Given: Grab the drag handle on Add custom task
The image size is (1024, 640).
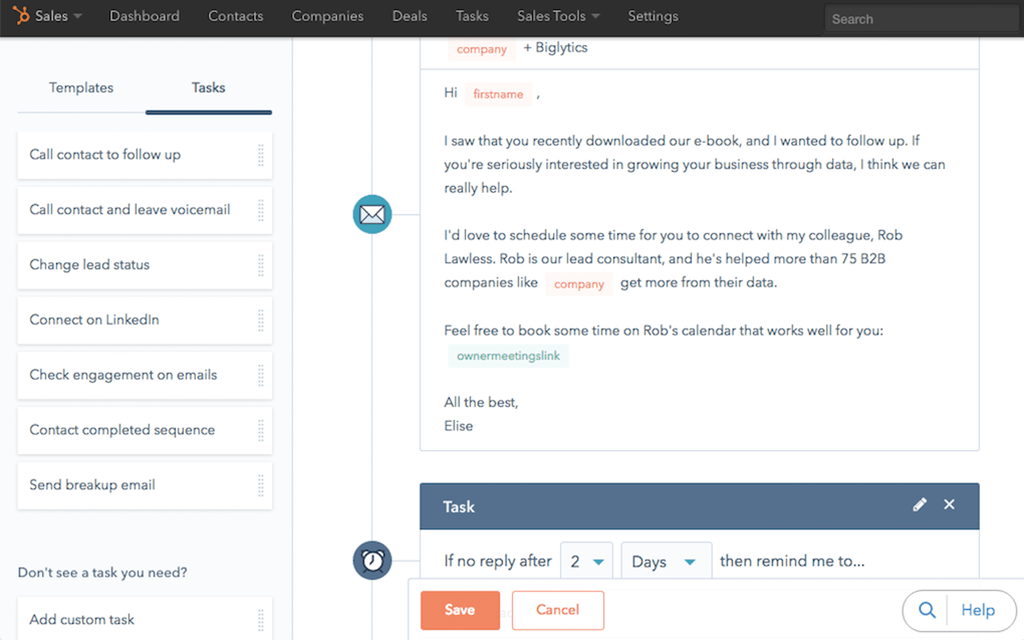Looking at the screenshot, I should click(261, 620).
